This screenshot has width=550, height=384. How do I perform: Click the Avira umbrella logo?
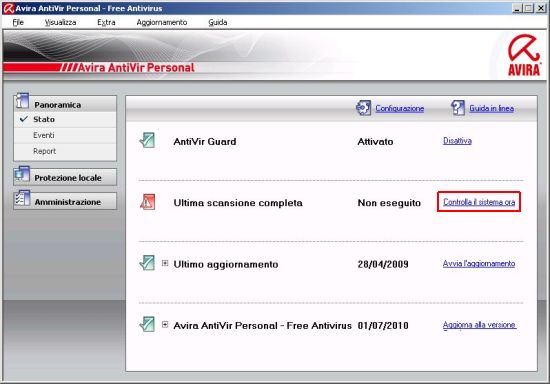[x=524, y=54]
